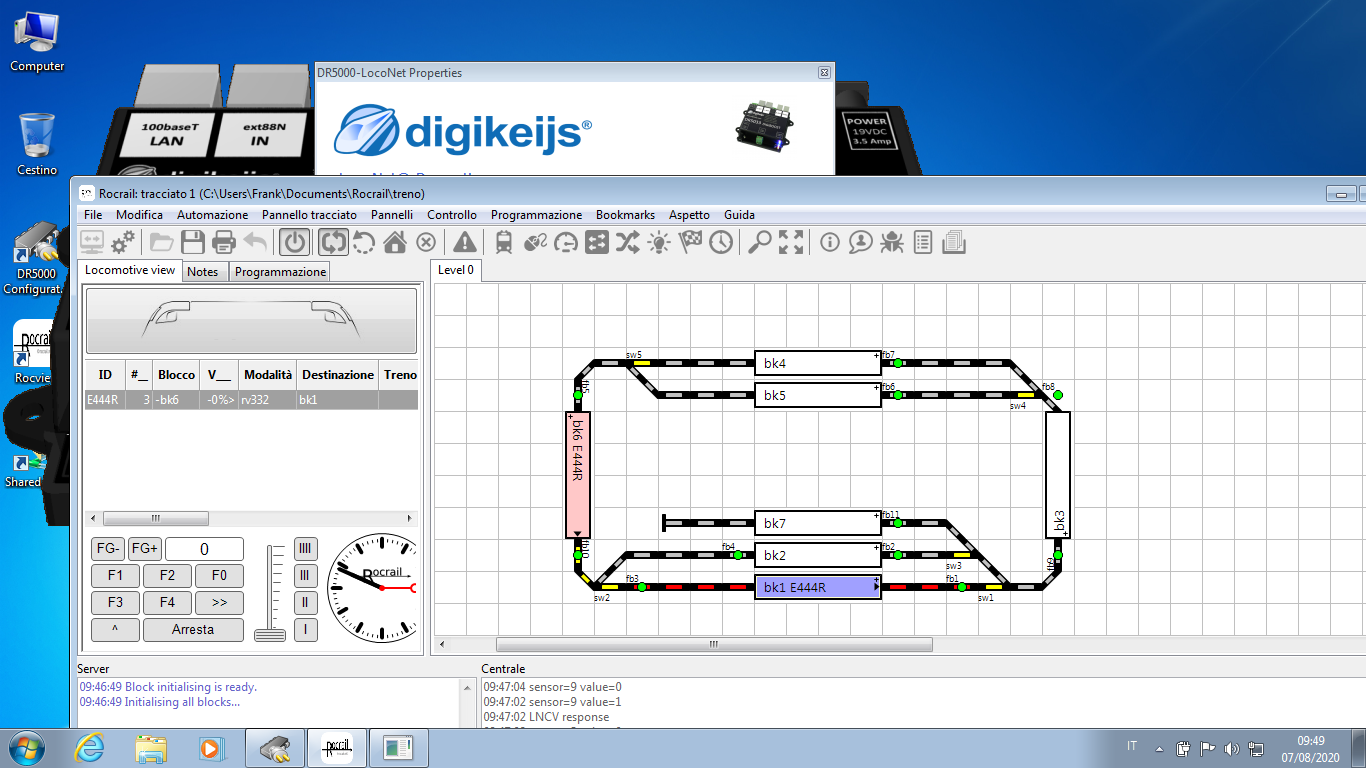Open the locomotive icon in toolbar
The width and height of the screenshot is (1366, 768).
coord(503,242)
